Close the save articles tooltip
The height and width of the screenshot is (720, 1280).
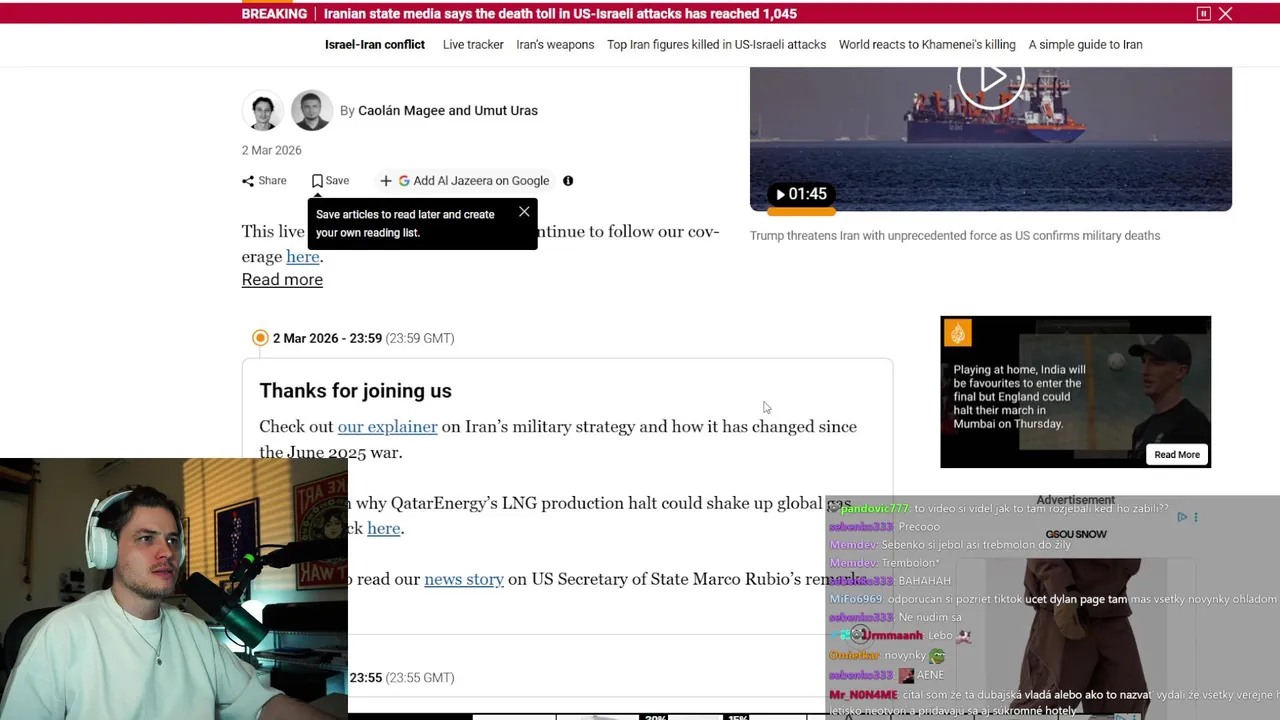click(x=524, y=212)
